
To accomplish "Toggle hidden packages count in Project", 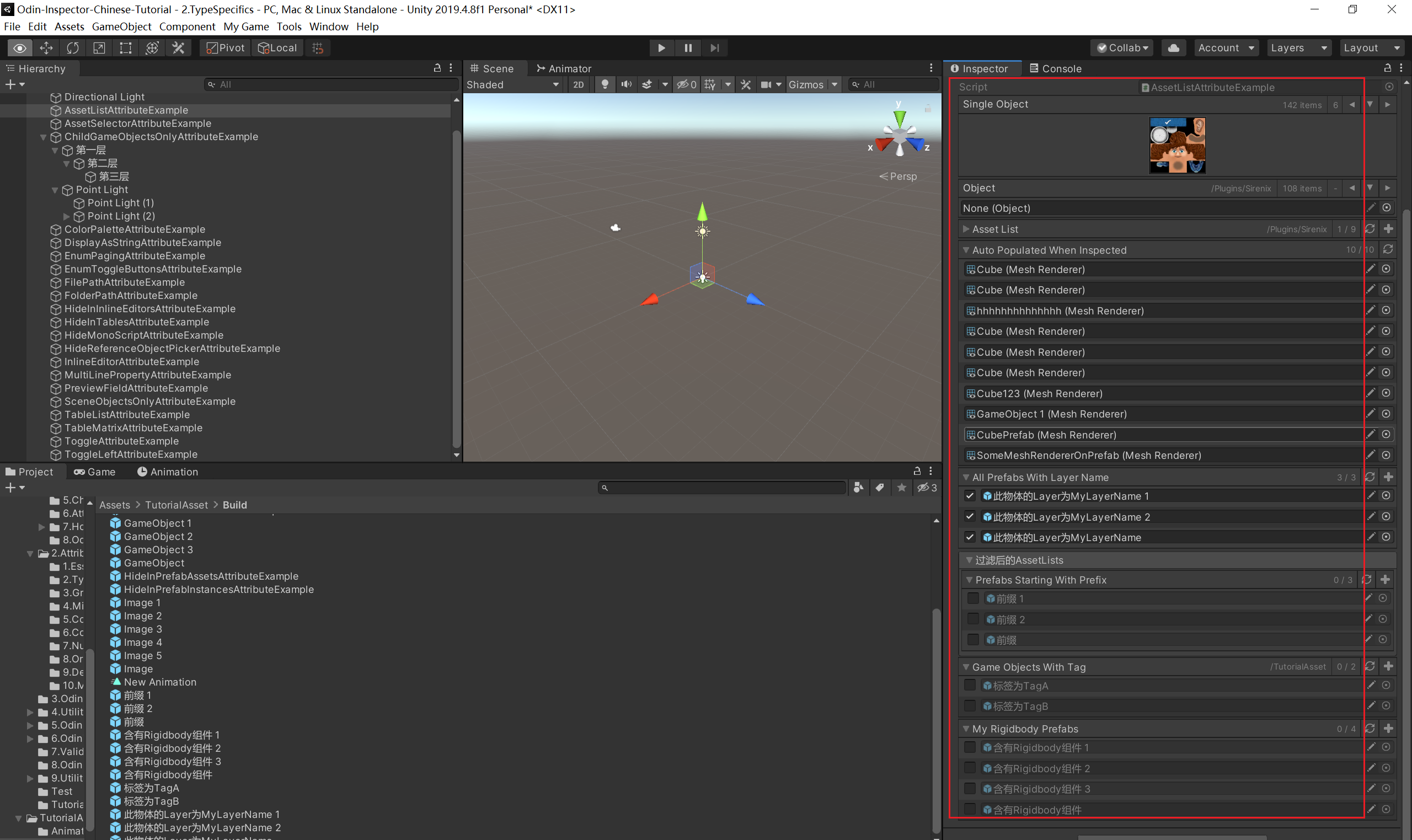I will (927, 488).
